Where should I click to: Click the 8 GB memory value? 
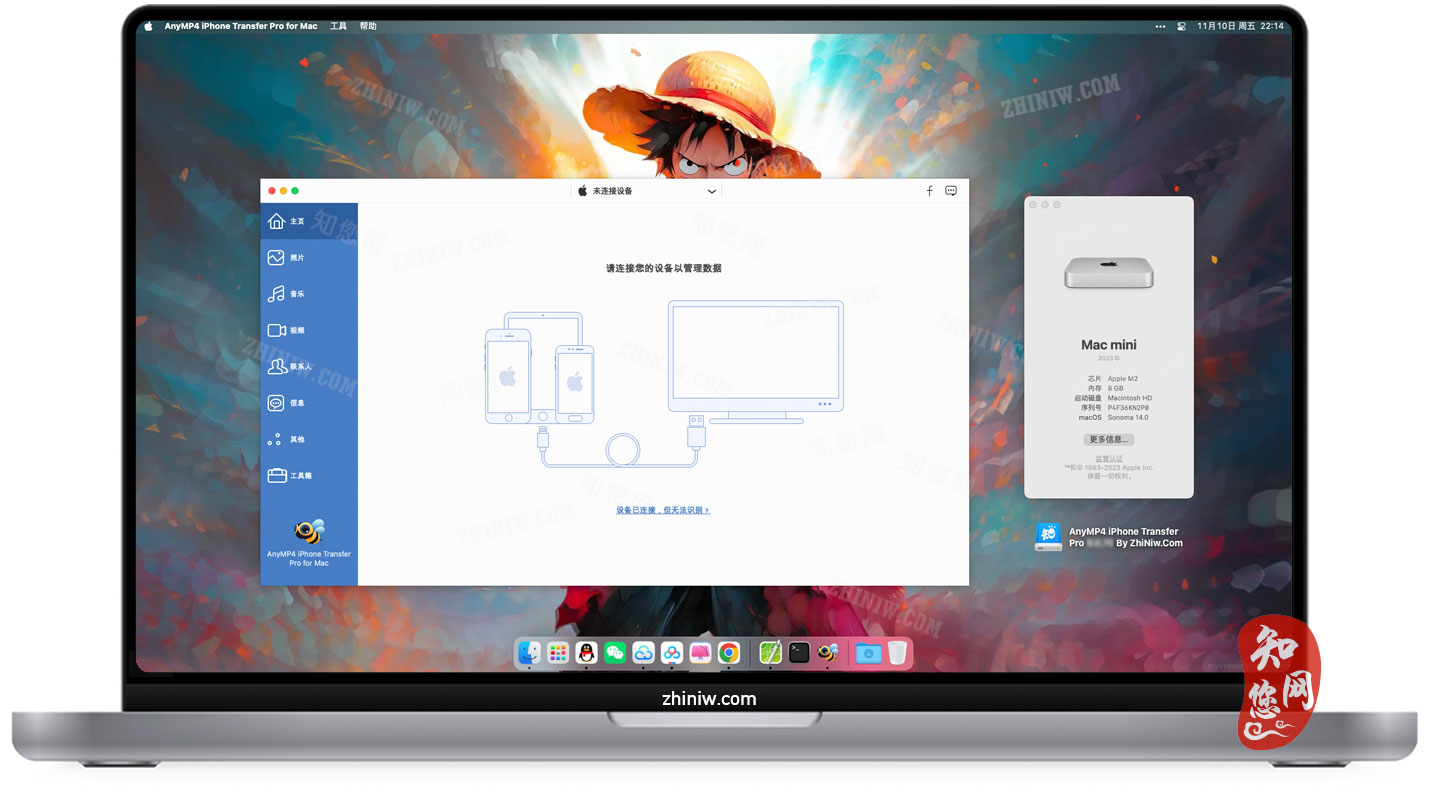coord(1115,388)
